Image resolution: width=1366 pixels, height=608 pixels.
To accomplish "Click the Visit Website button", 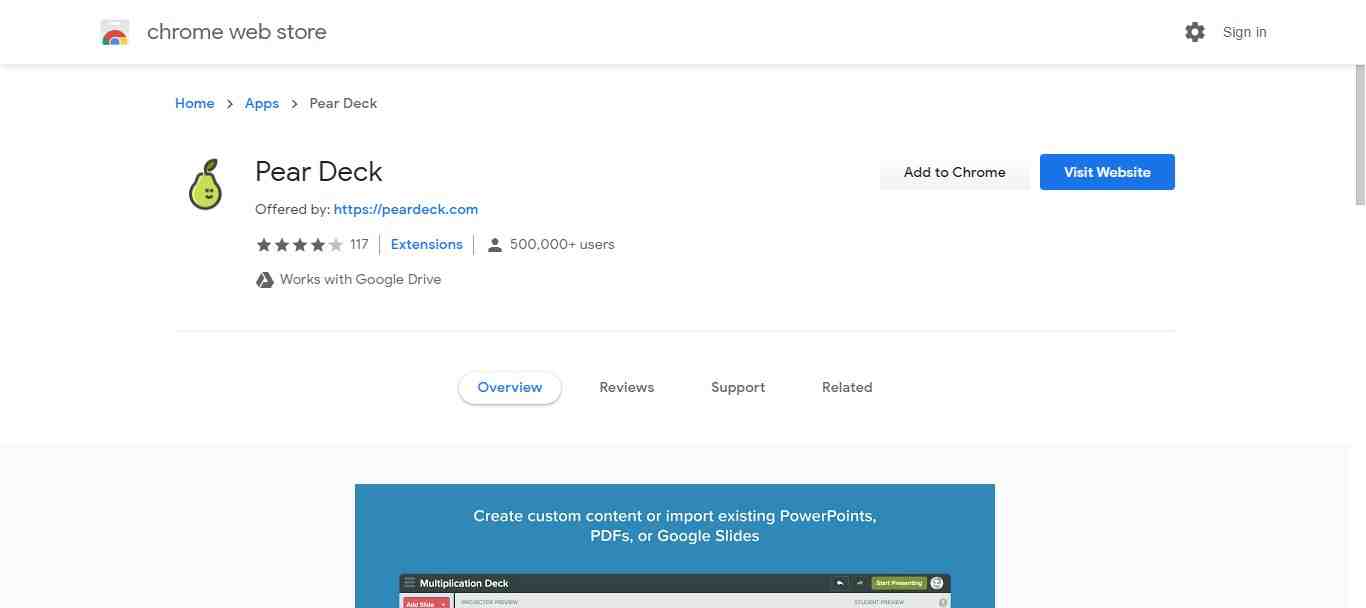I will tap(1106, 172).
